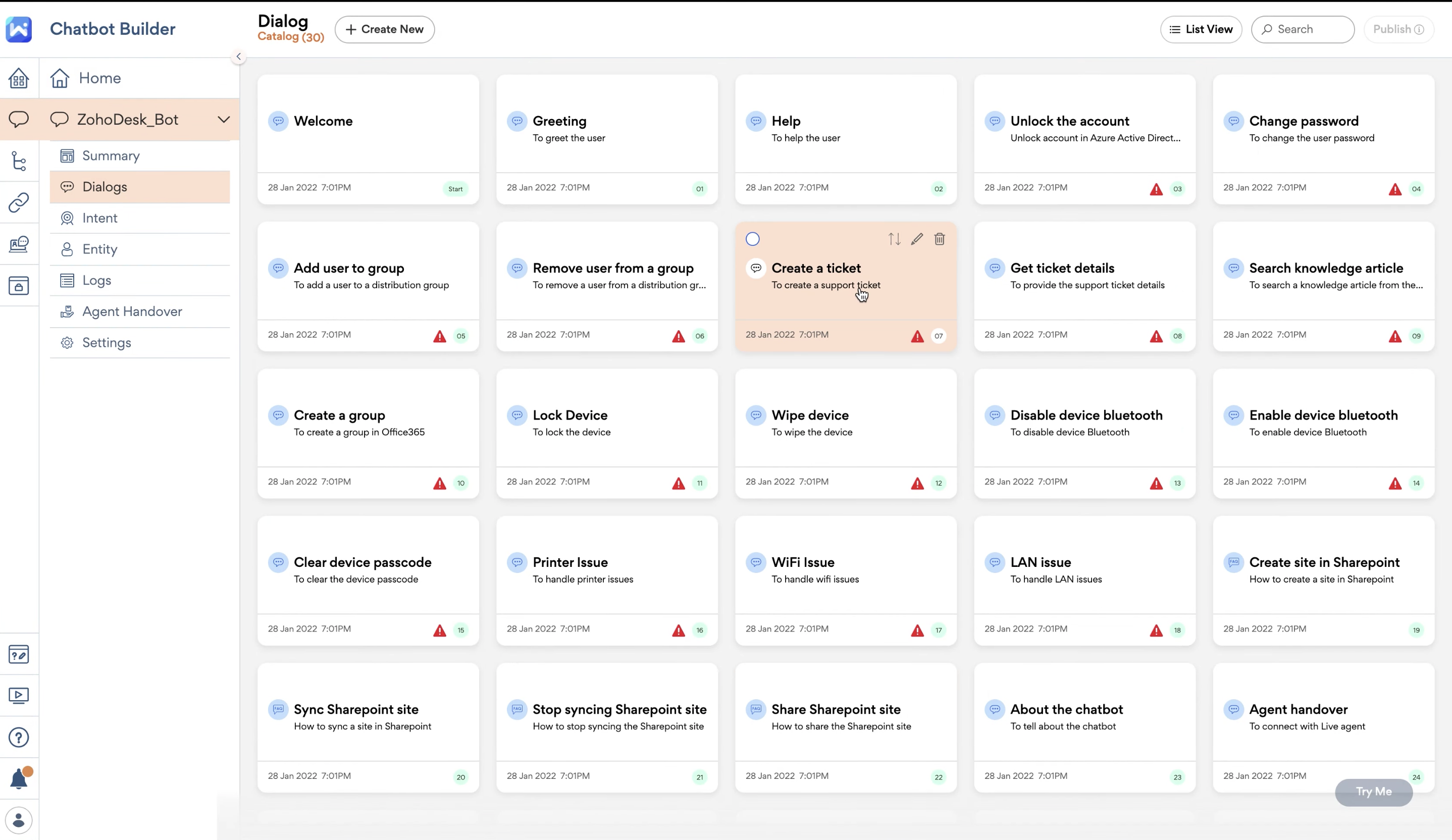Click the video play icon in left rail

click(x=19, y=696)
